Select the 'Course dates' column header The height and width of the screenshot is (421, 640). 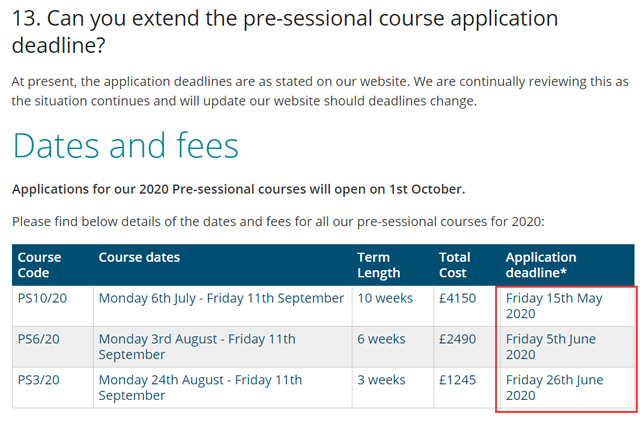(x=223, y=265)
